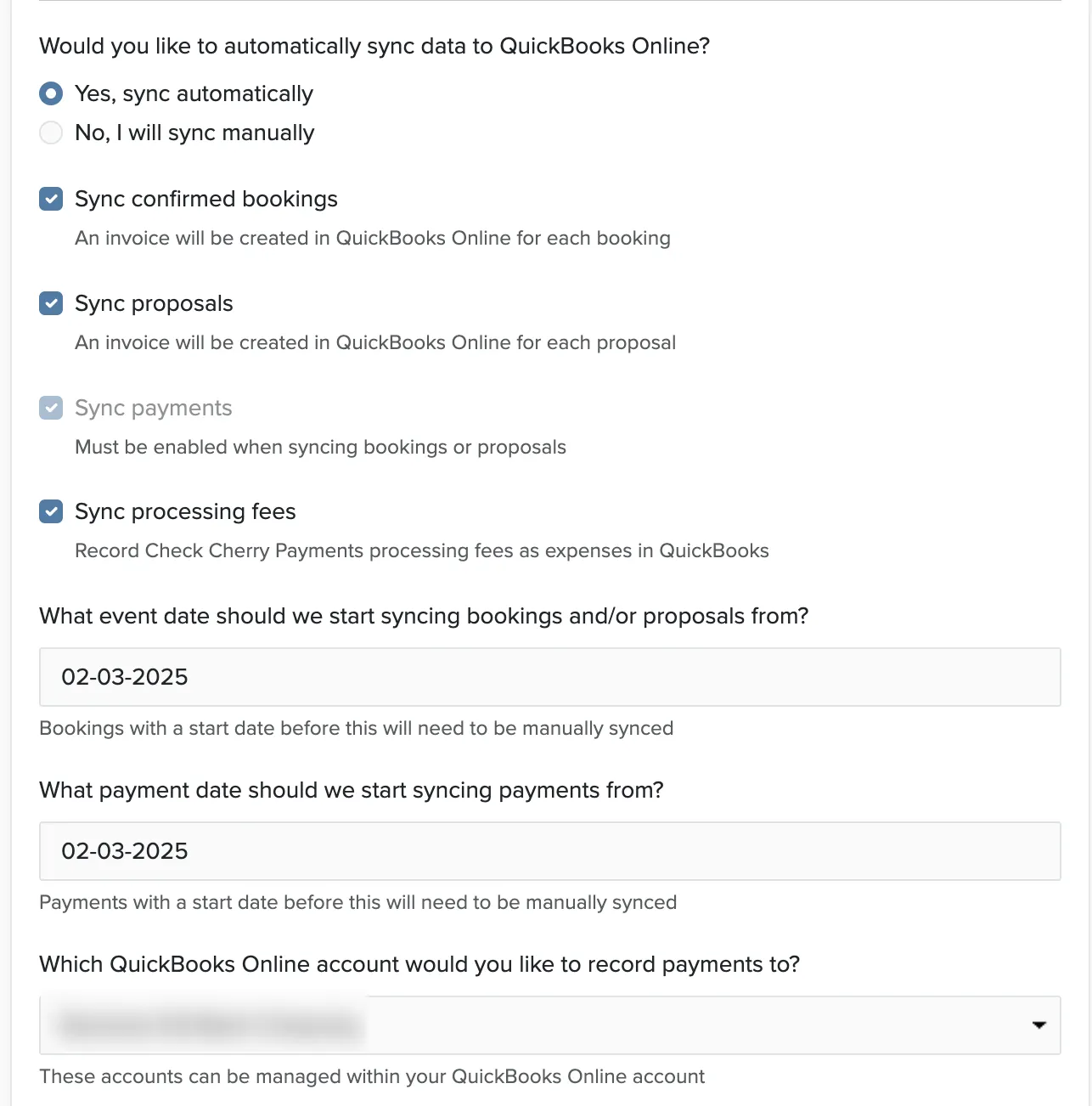Toggle the Sync proposals checkbox
Screen dimensions: 1092x1106
51,303
